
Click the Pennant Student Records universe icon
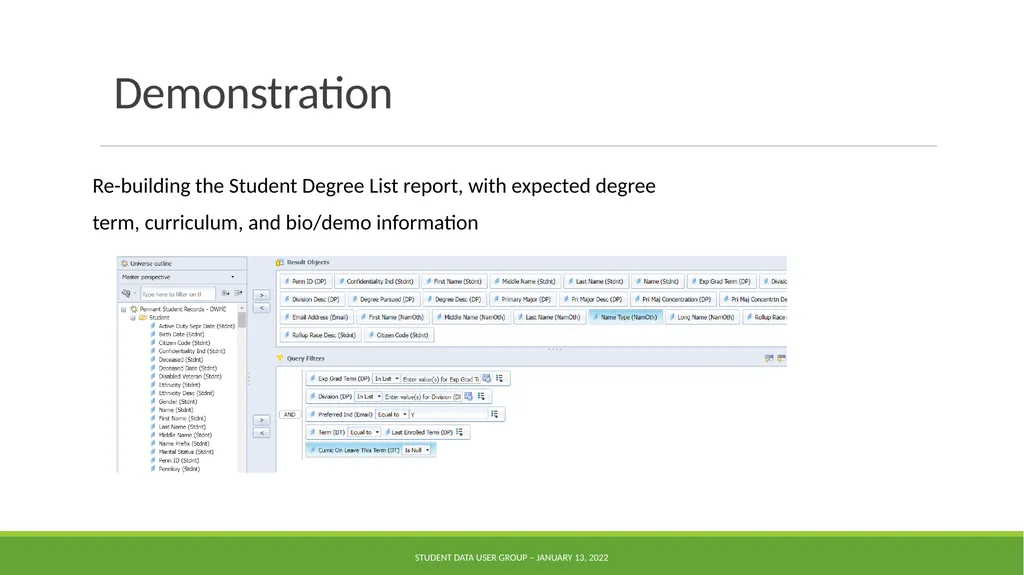pos(134,309)
